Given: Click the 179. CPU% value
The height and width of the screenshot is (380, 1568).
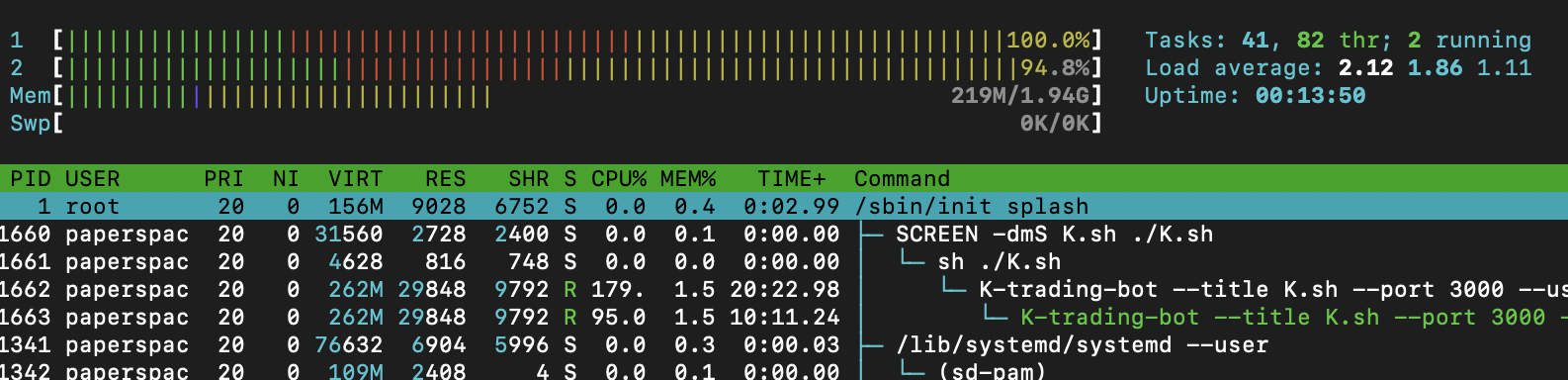Looking at the screenshot, I should [x=619, y=290].
